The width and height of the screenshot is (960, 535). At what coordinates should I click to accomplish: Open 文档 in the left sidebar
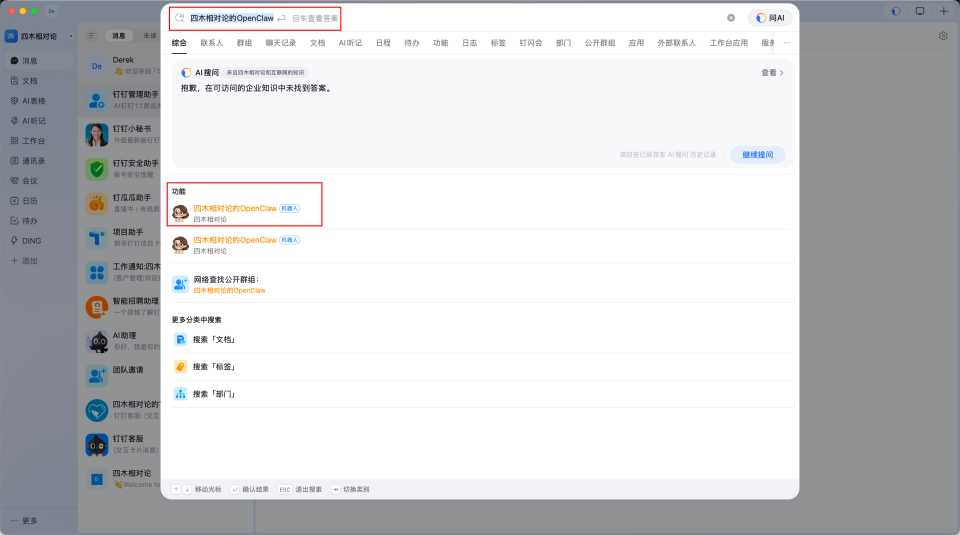39,81
